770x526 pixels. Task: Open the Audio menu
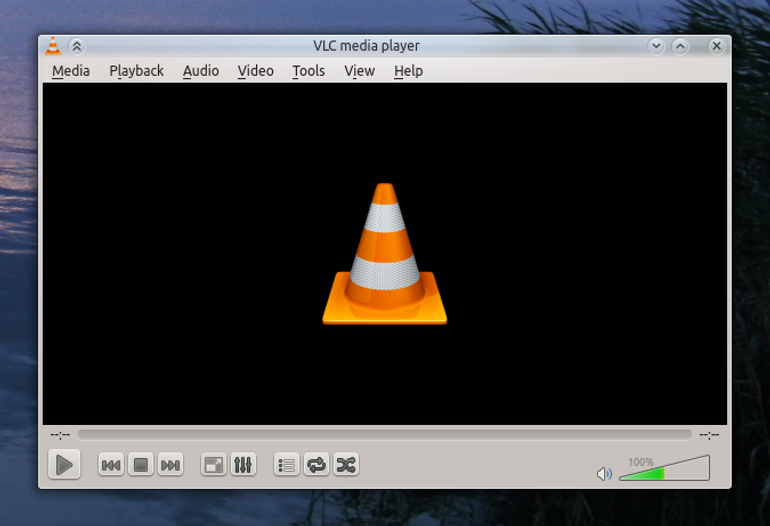pyautogui.click(x=201, y=71)
